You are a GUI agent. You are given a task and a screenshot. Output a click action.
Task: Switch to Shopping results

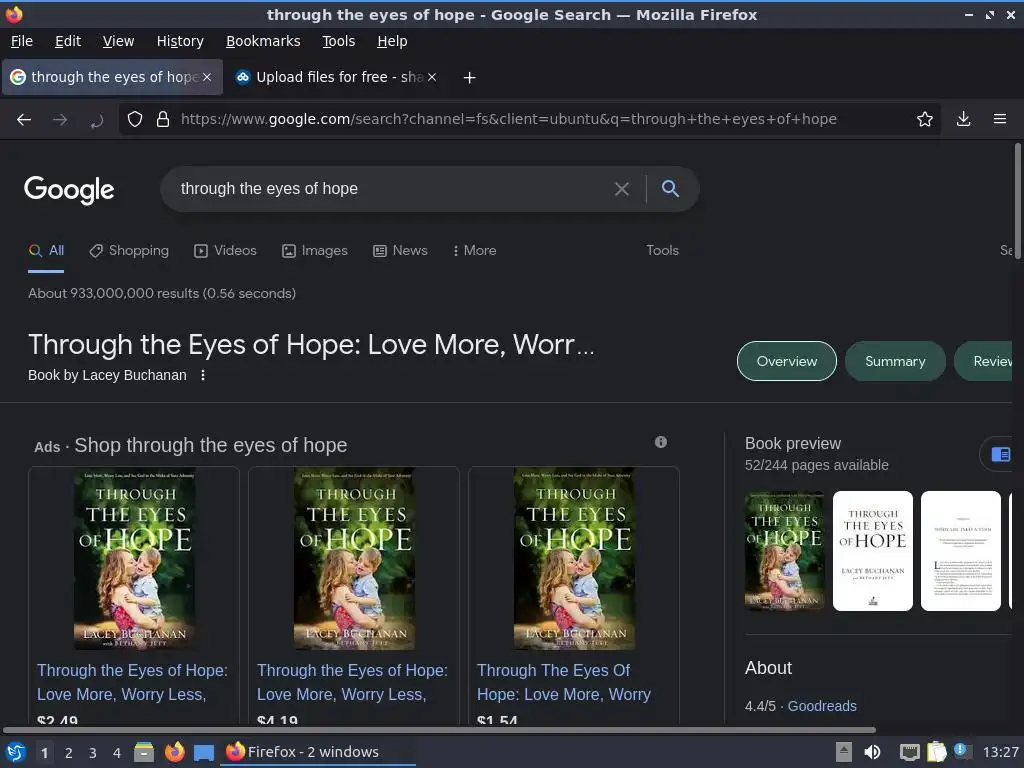[x=129, y=251]
